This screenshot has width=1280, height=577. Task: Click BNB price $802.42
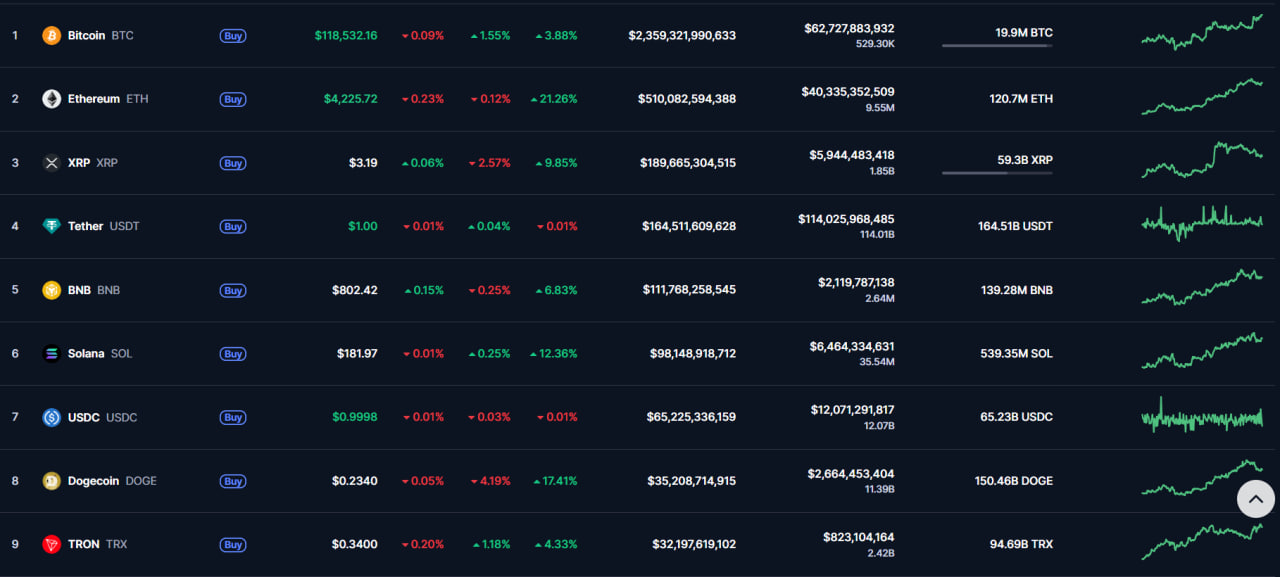coord(355,290)
